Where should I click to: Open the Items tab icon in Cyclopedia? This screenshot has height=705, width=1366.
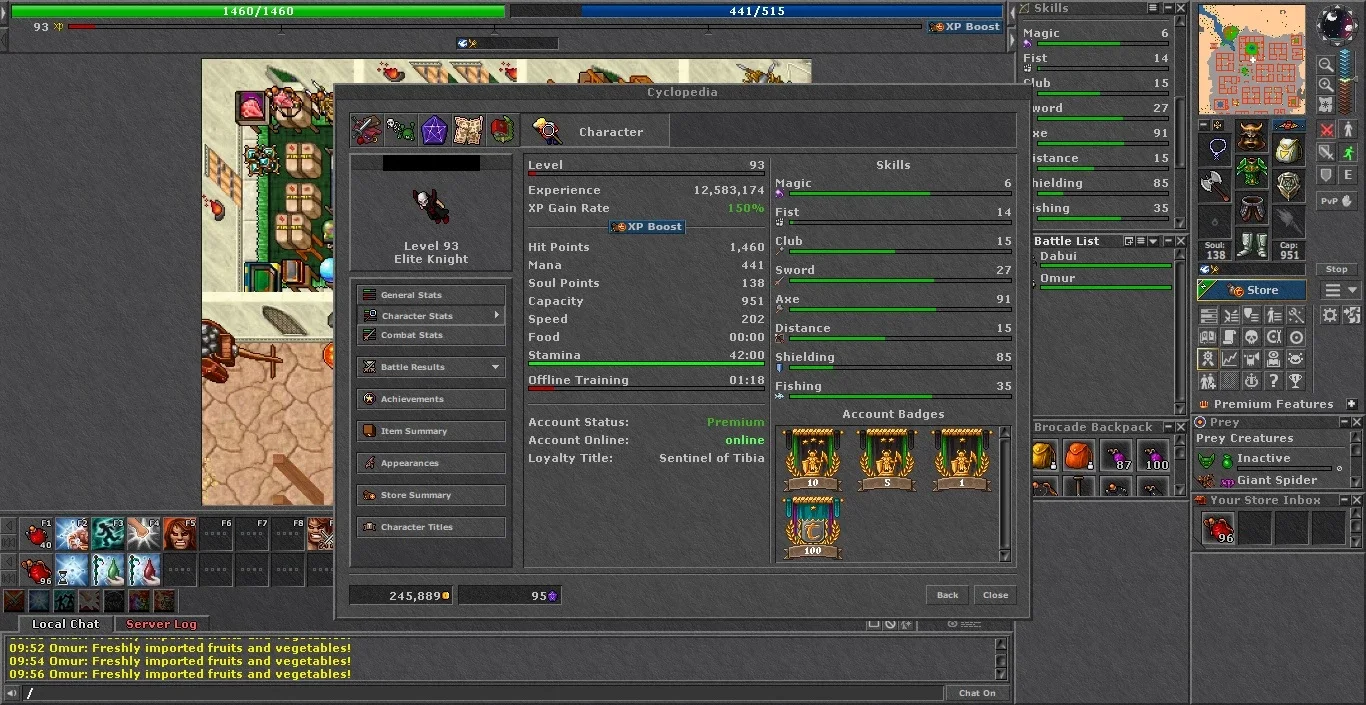click(x=367, y=131)
